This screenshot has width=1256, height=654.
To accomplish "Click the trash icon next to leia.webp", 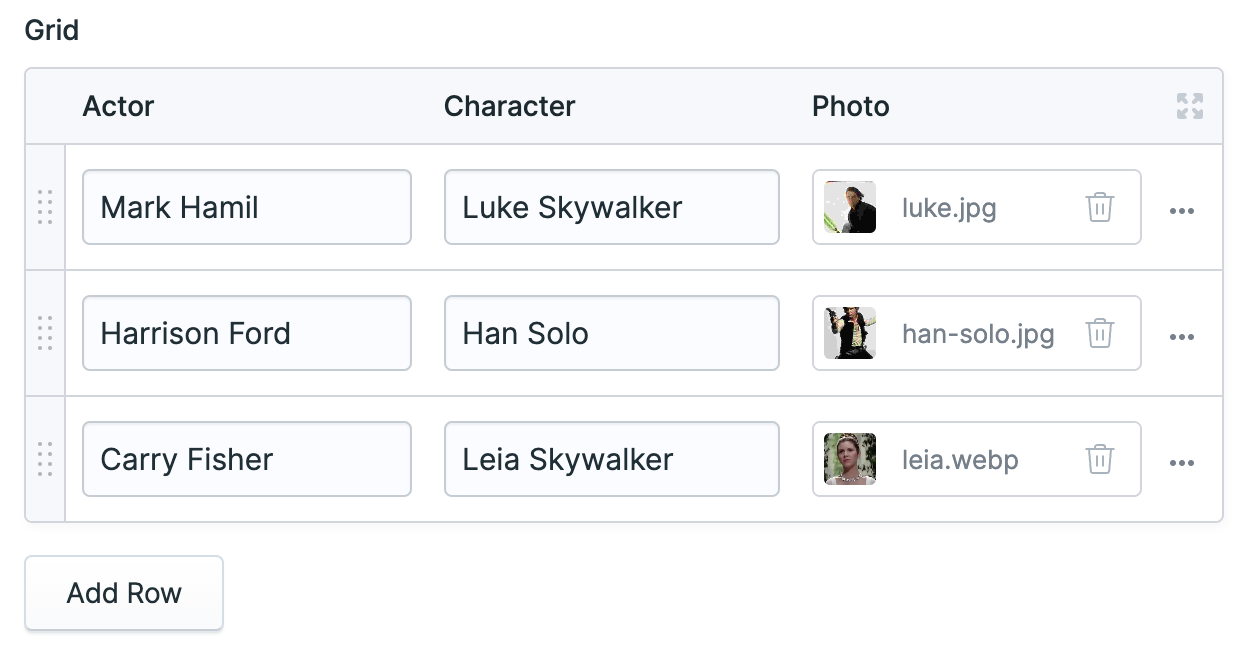I will (x=1100, y=459).
